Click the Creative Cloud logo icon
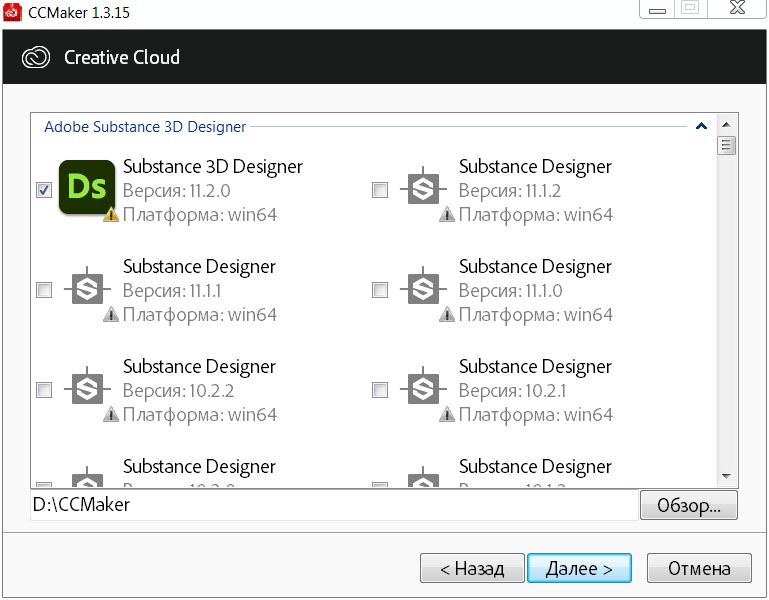Image resolution: width=769 pixels, height=600 pixels. [36, 57]
